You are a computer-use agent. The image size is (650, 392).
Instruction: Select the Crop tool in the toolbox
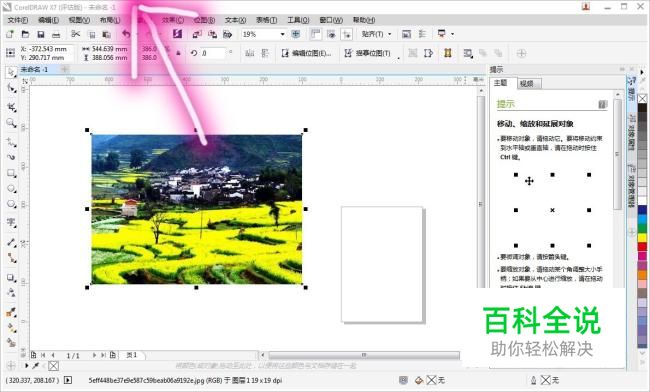[x=11, y=107]
